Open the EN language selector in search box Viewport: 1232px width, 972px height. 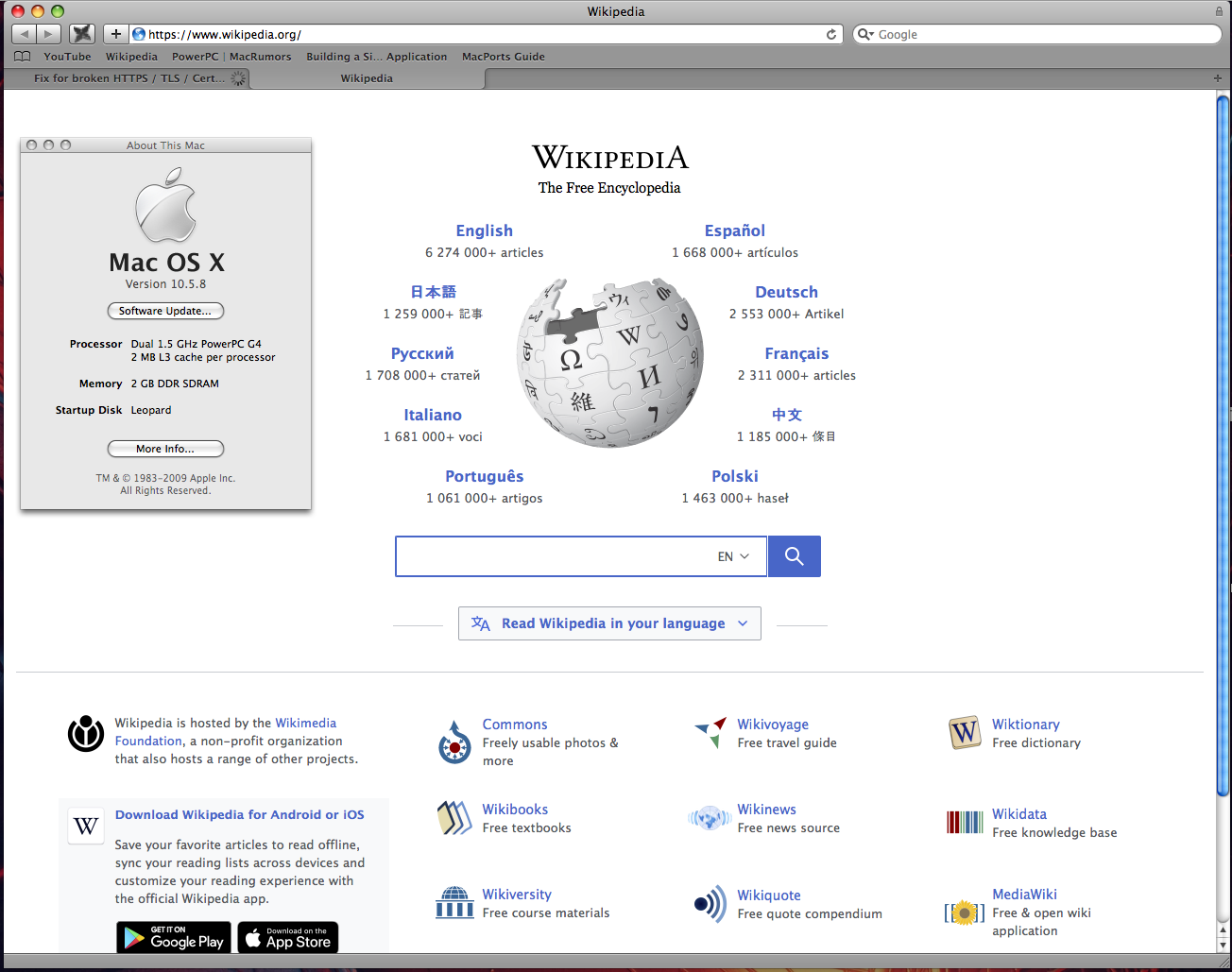click(733, 556)
